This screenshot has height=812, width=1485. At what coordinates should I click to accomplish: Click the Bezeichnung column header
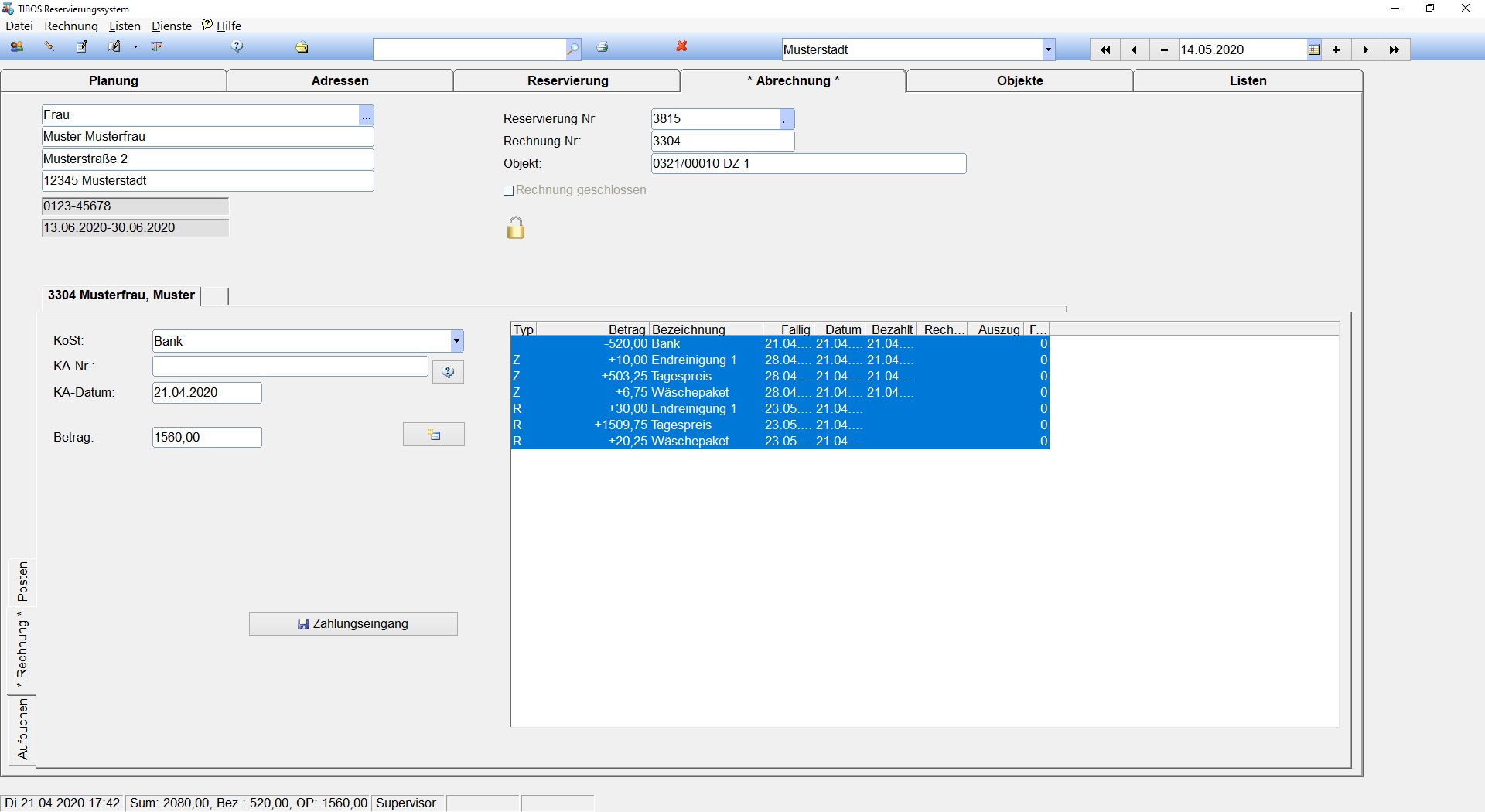click(705, 329)
